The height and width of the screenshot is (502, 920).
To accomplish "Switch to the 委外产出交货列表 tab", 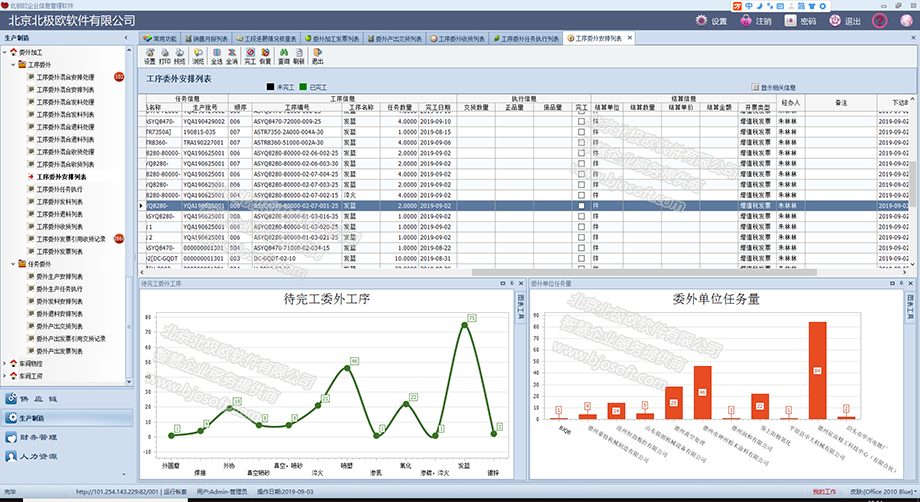I will coord(395,39).
